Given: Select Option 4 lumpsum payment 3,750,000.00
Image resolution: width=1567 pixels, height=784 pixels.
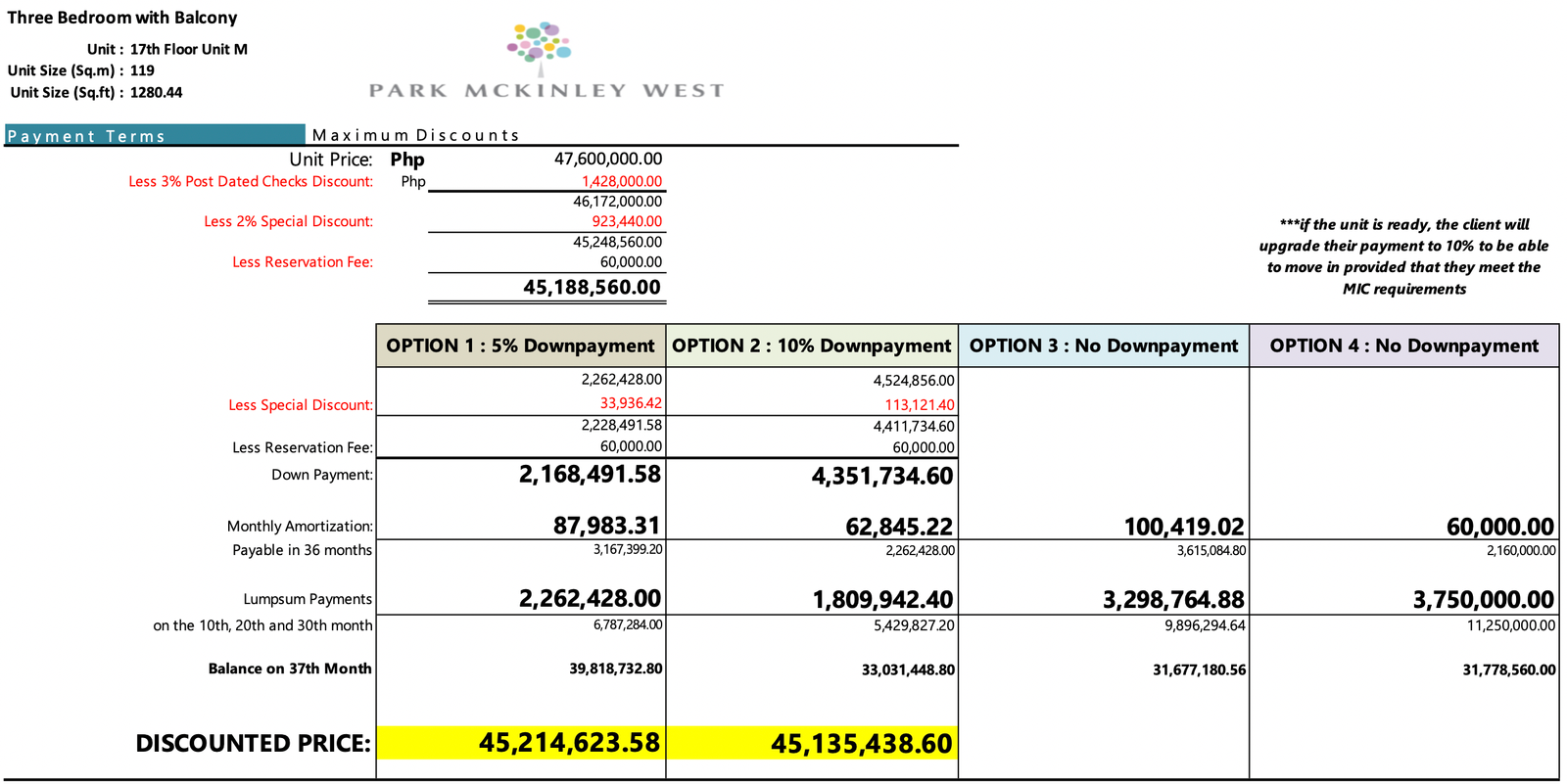Looking at the screenshot, I should (1483, 599).
